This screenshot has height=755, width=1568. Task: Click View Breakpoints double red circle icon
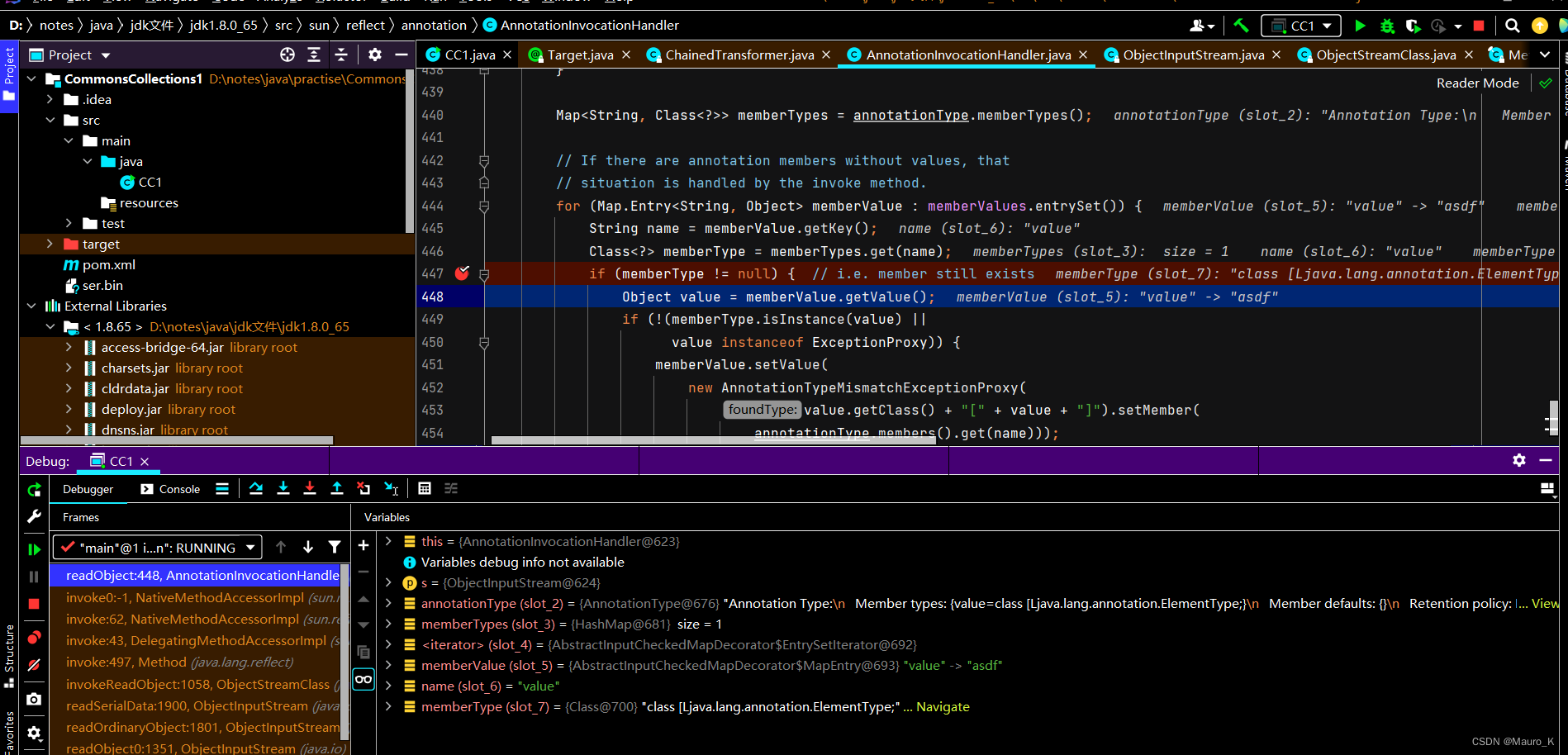(34, 638)
